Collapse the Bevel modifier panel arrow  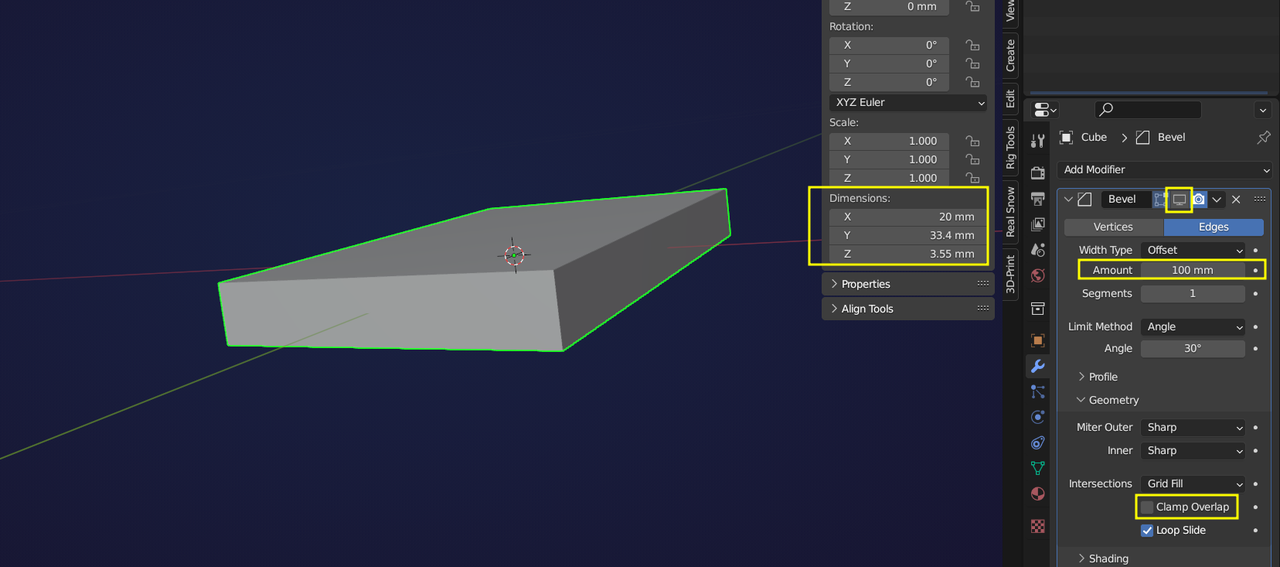[x=1068, y=199]
